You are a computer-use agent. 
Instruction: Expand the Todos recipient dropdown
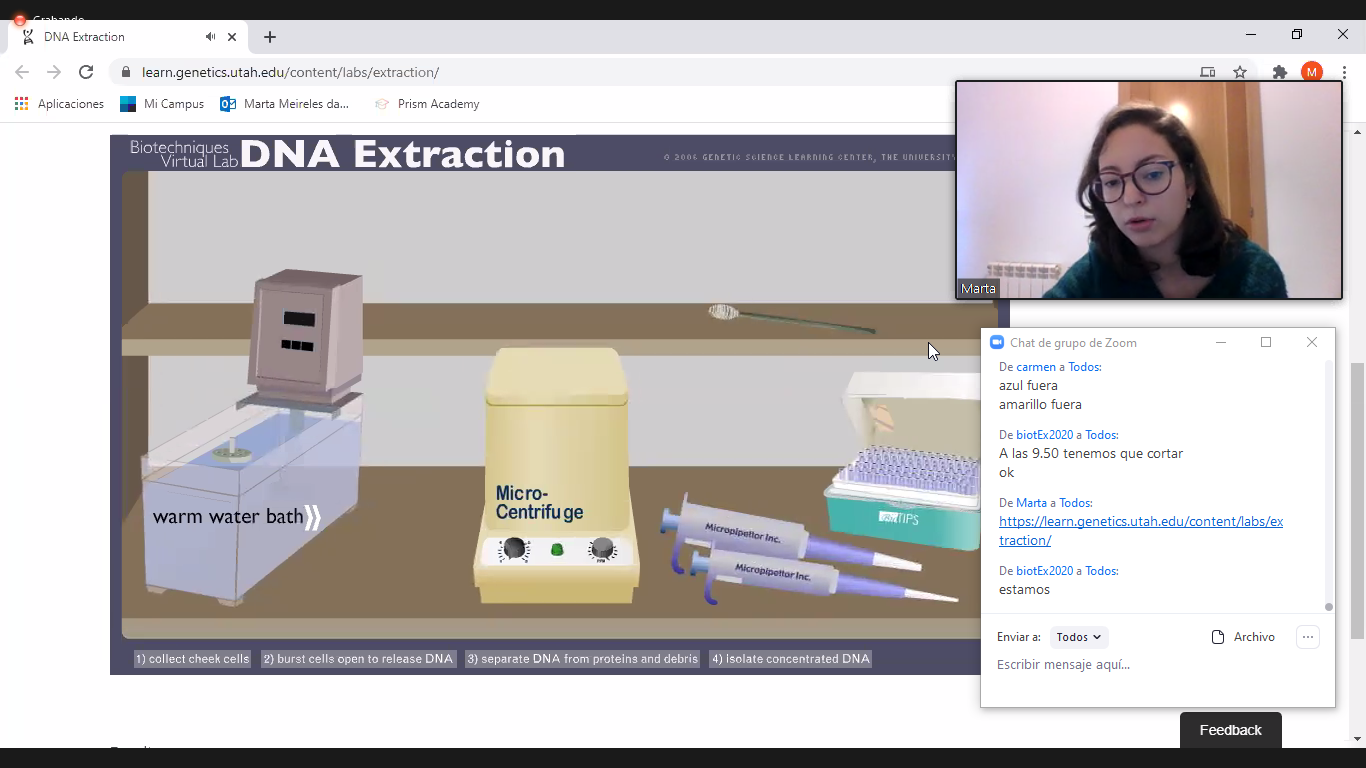pos(1079,637)
